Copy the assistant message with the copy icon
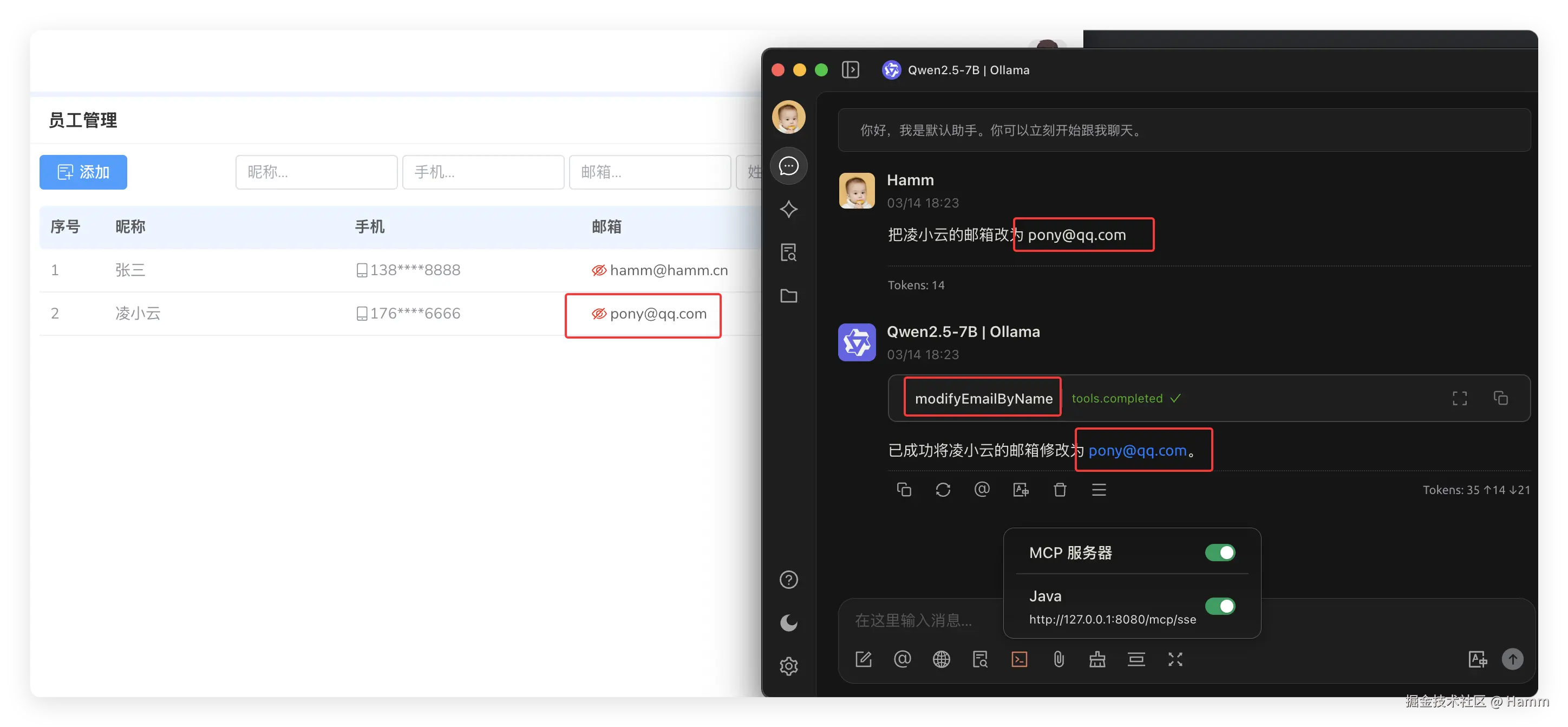 (x=904, y=490)
